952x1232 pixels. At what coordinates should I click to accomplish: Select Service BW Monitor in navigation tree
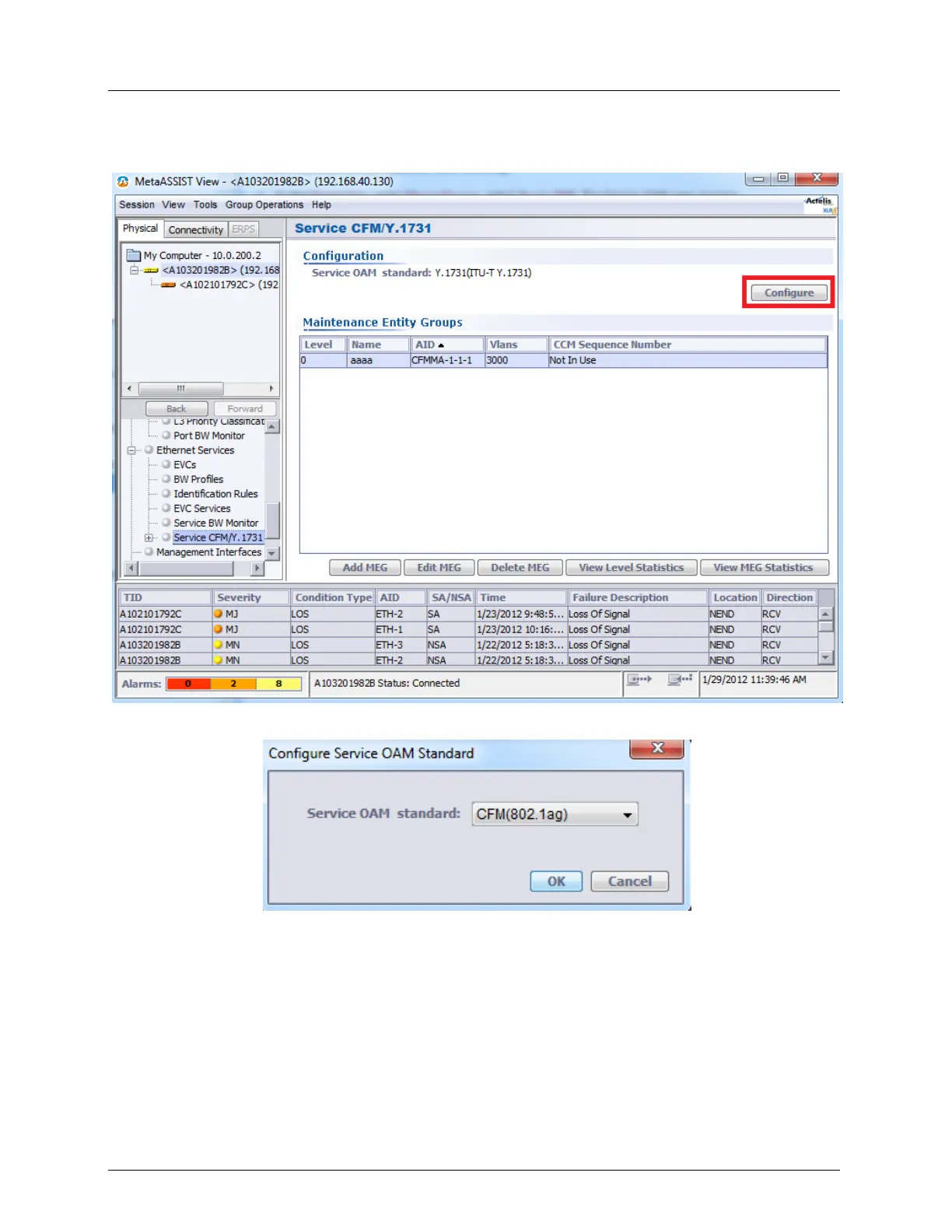point(216,523)
